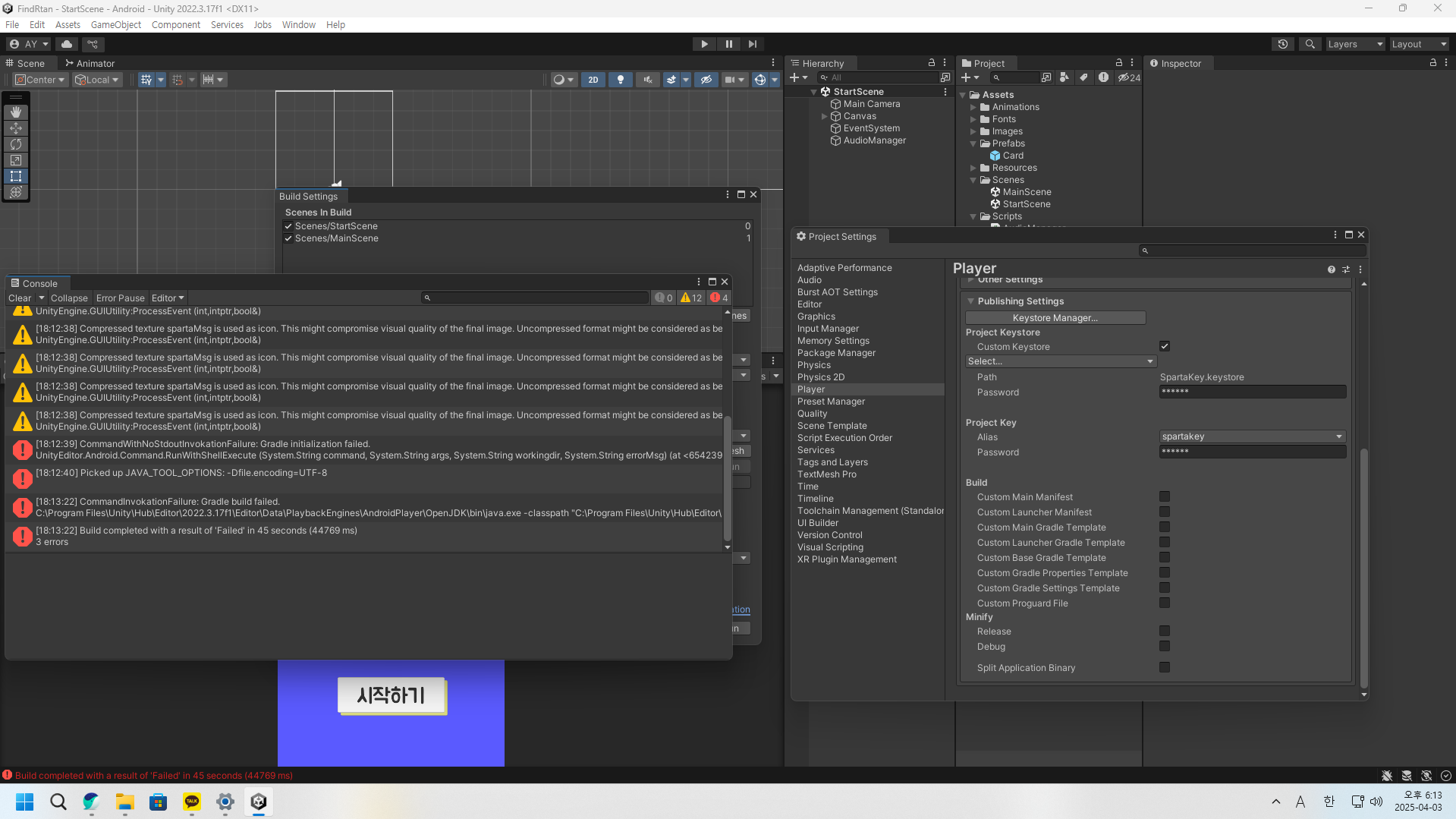1456x819 pixels.
Task: Click the Step frame button
Action: pos(752,44)
